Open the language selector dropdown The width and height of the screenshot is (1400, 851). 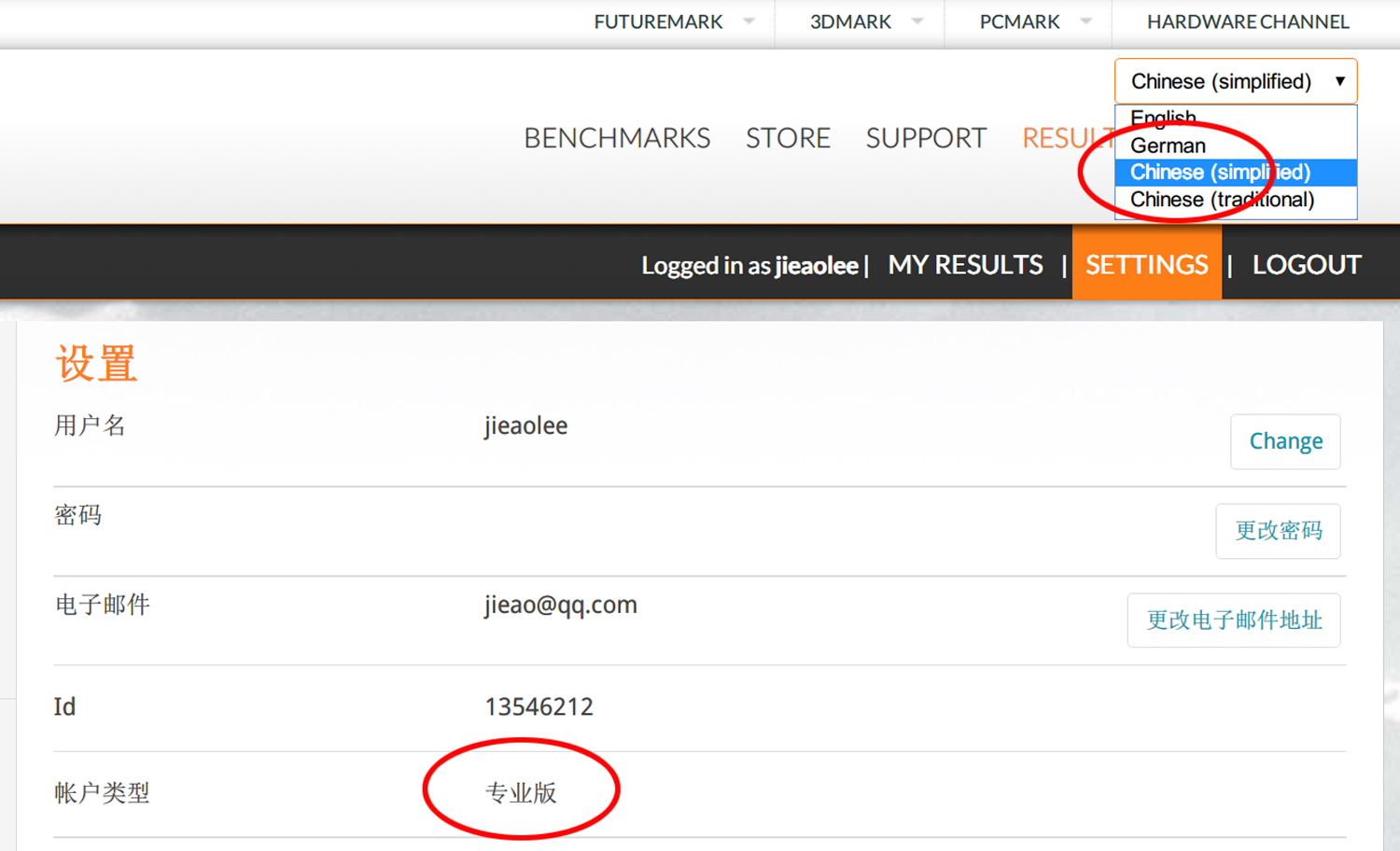(1236, 81)
